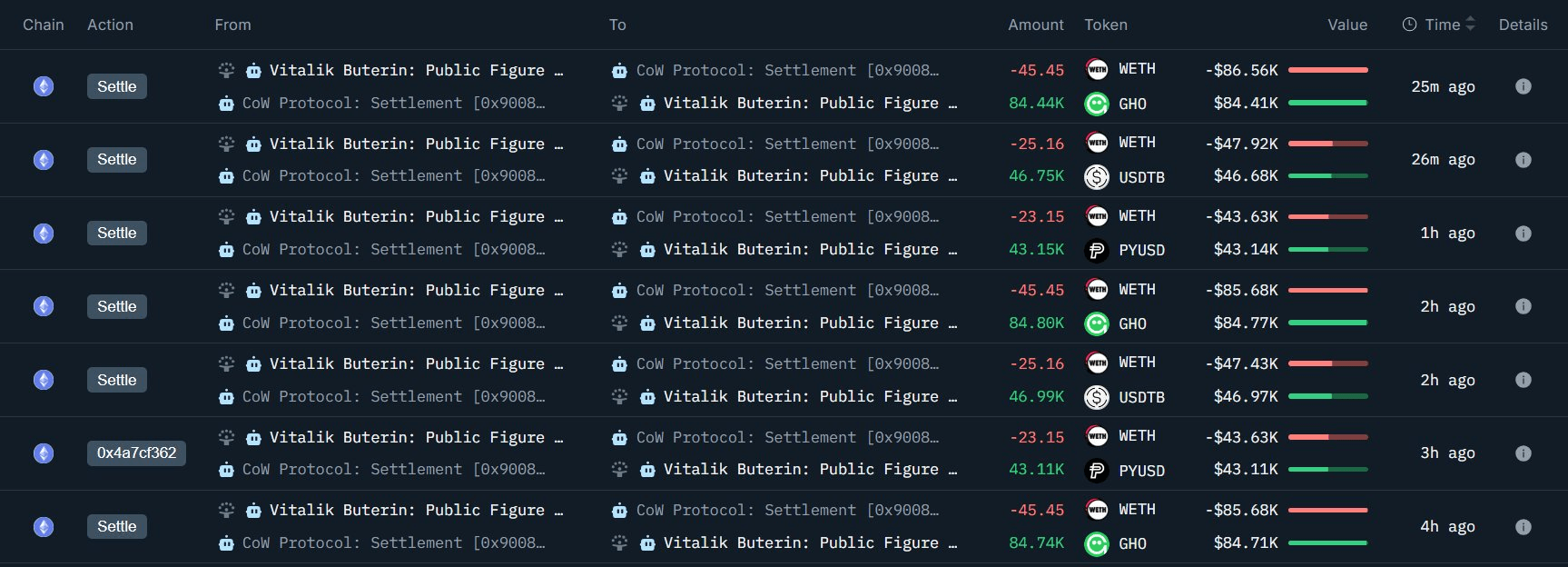Viewport: 1568px width, 567px height.
Task: Click the Token column header
Action: (1105, 25)
